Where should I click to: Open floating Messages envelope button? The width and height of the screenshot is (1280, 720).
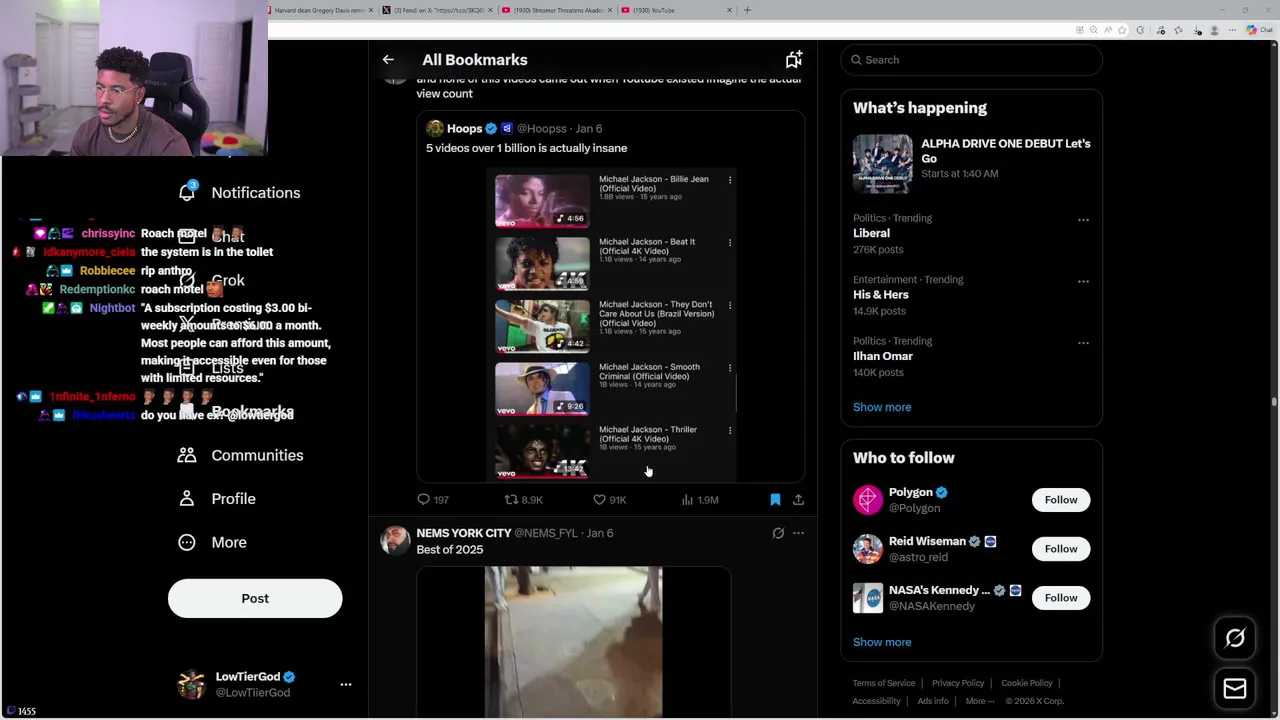coord(1235,688)
